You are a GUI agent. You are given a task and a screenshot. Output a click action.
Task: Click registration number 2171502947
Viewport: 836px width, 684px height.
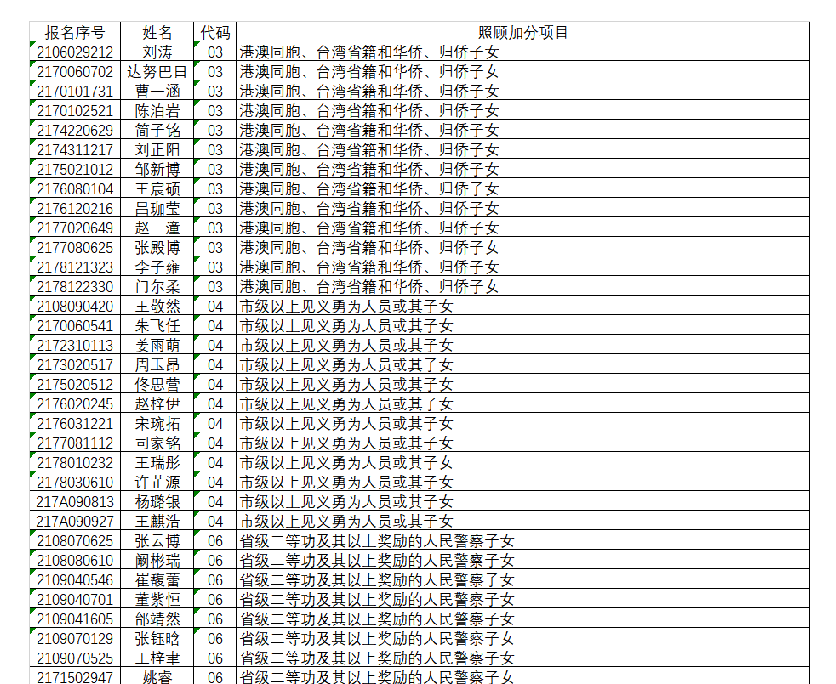[75, 677]
